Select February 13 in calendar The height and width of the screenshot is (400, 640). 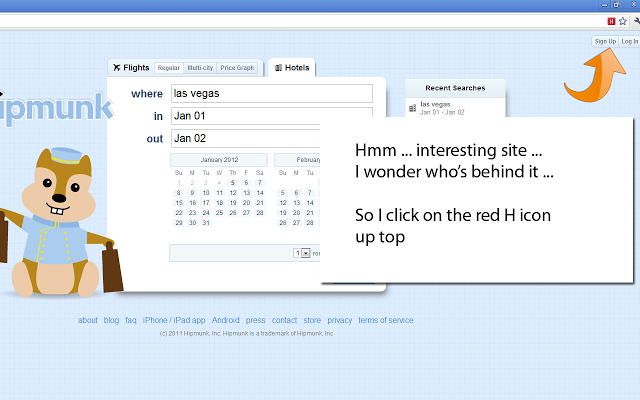[296, 203]
